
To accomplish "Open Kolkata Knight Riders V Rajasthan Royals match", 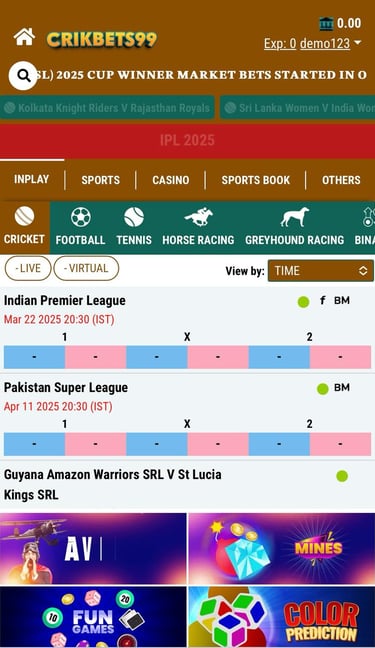I will coord(107,108).
